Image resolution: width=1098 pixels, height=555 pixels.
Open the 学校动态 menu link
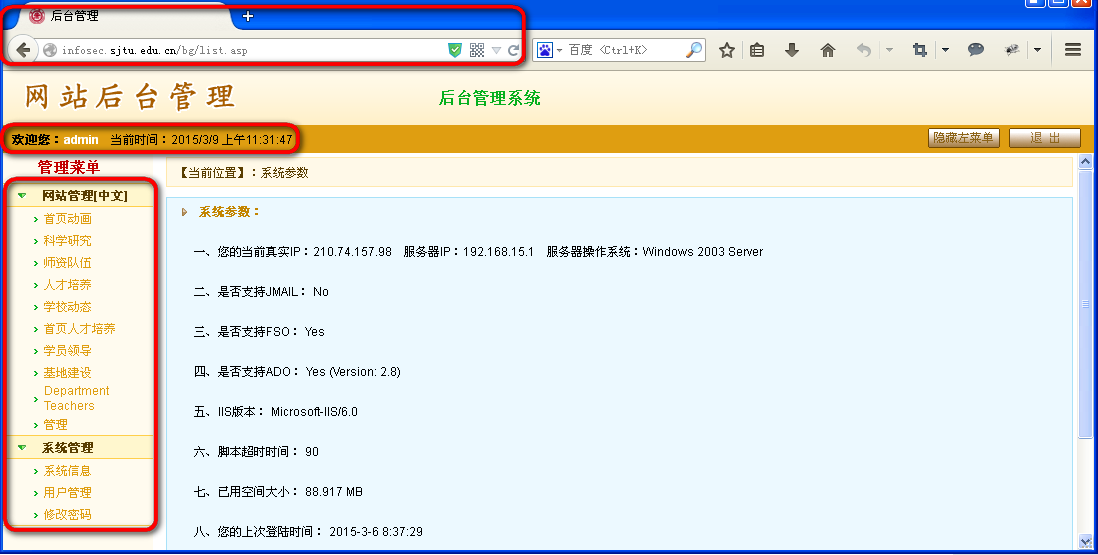pyautogui.click(x=67, y=307)
